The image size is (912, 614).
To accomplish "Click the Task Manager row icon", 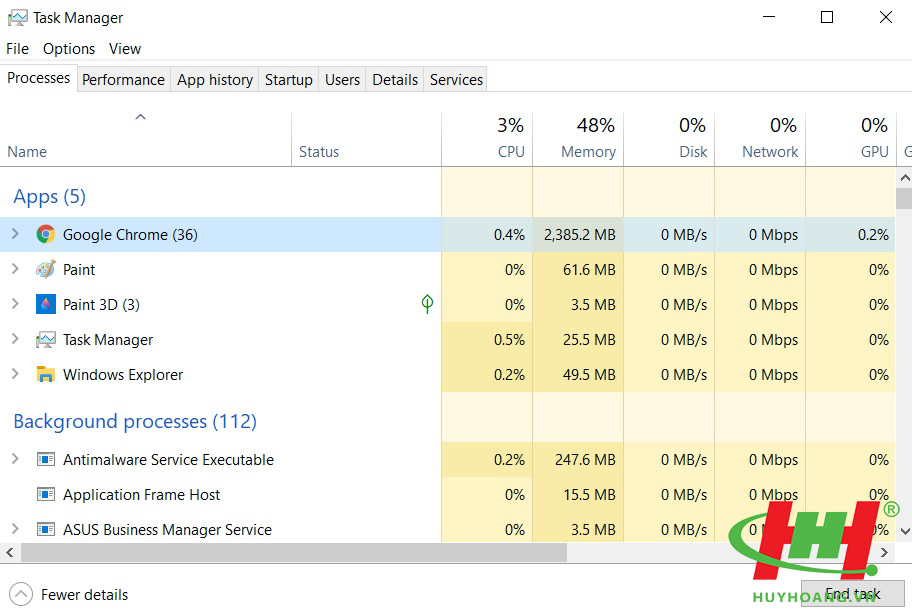I will tap(45, 340).
